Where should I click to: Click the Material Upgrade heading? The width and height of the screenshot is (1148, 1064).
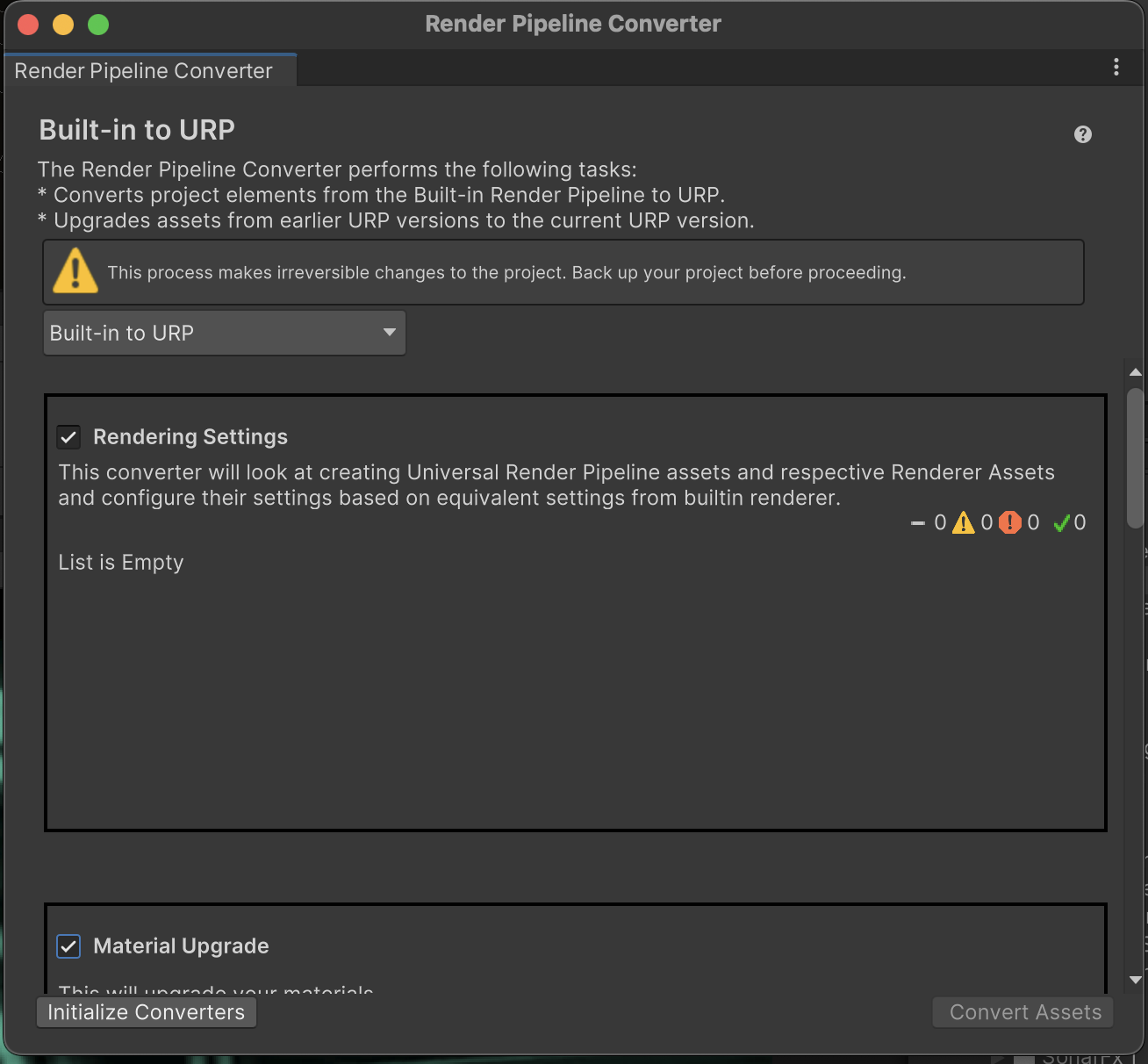[x=181, y=946]
